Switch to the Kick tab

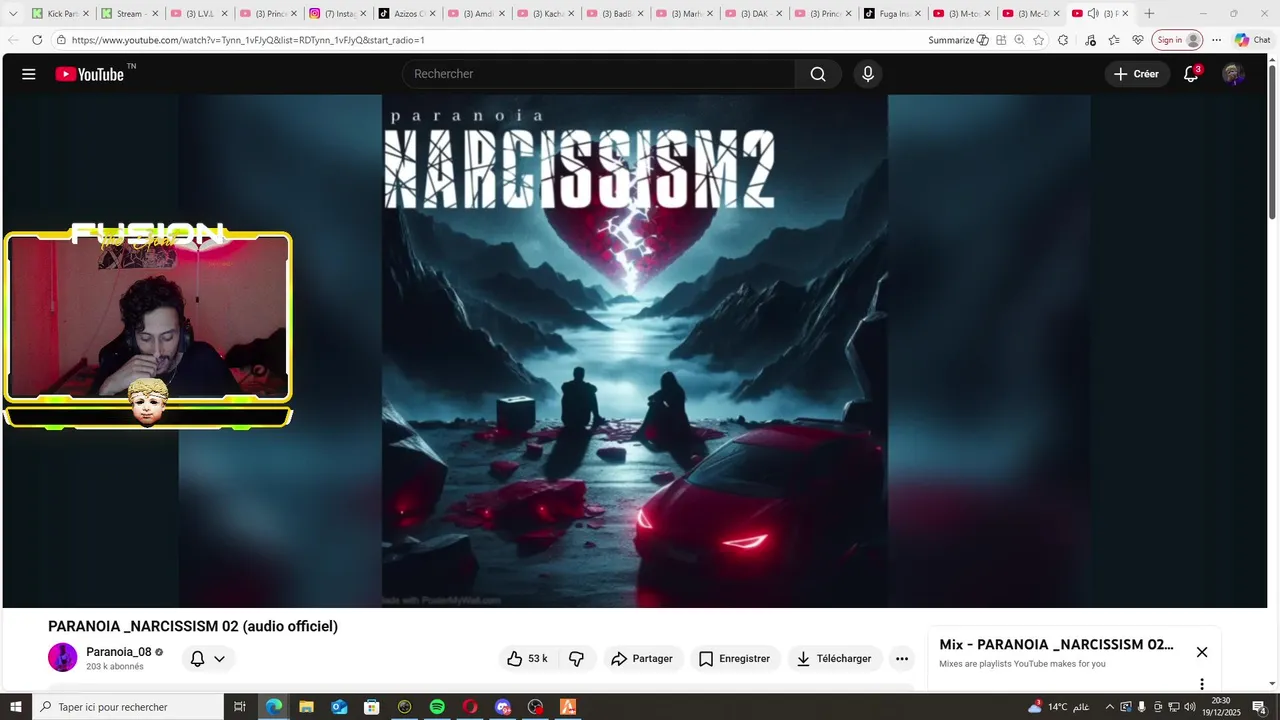(58, 14)
